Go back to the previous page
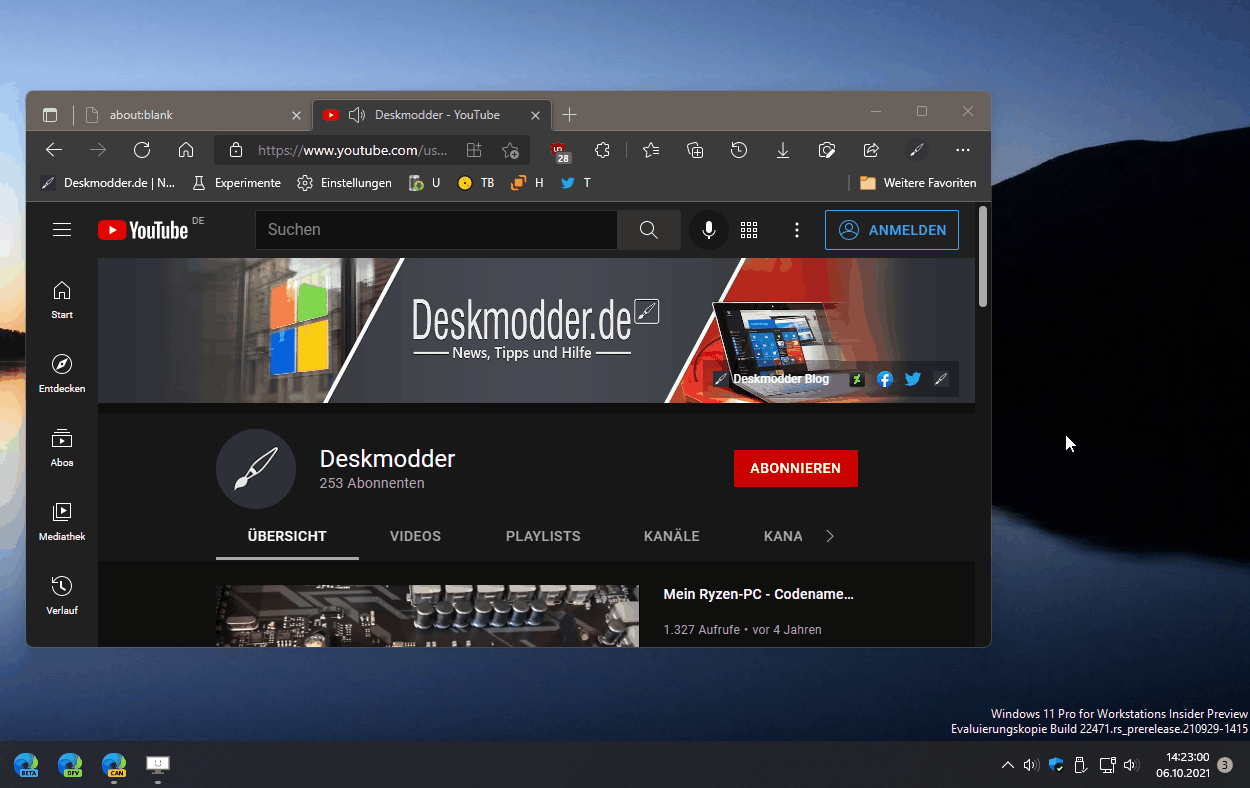The height and width of the screenshot is (788, 1250). 54,150
